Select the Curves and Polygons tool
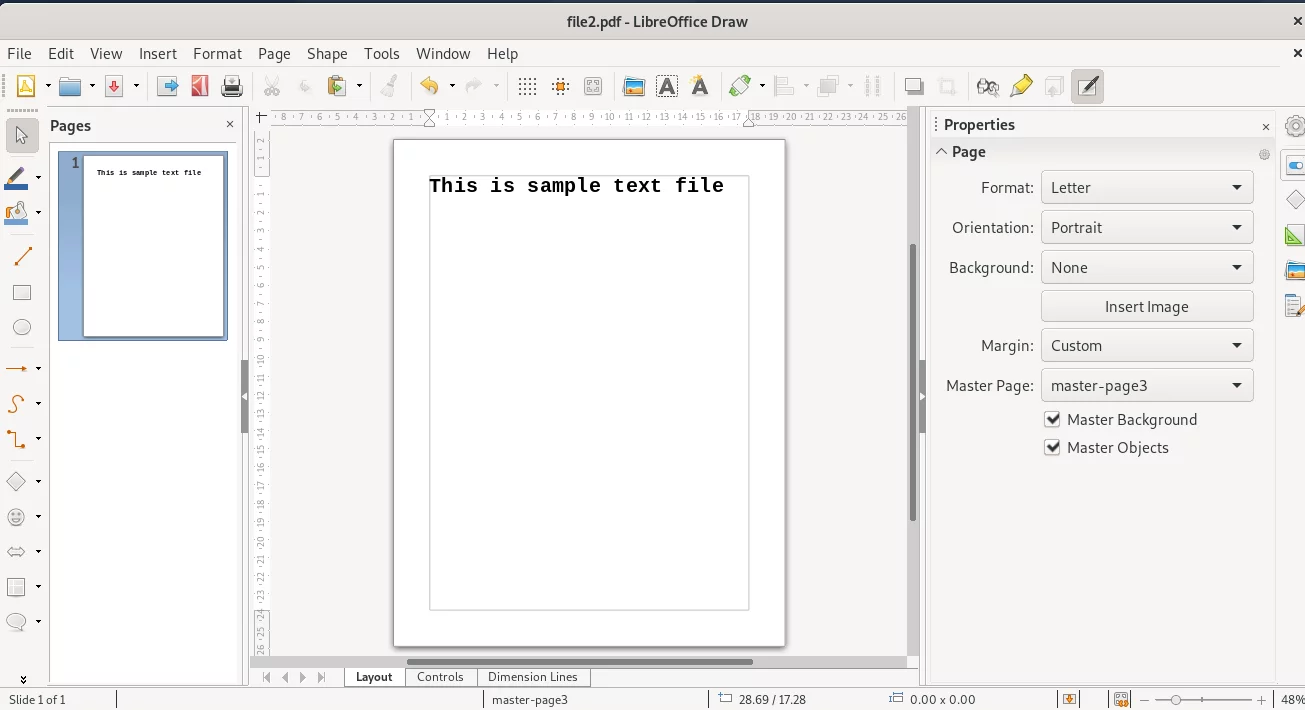This screenshot has width=1305, height=710. tap(17, 404)
